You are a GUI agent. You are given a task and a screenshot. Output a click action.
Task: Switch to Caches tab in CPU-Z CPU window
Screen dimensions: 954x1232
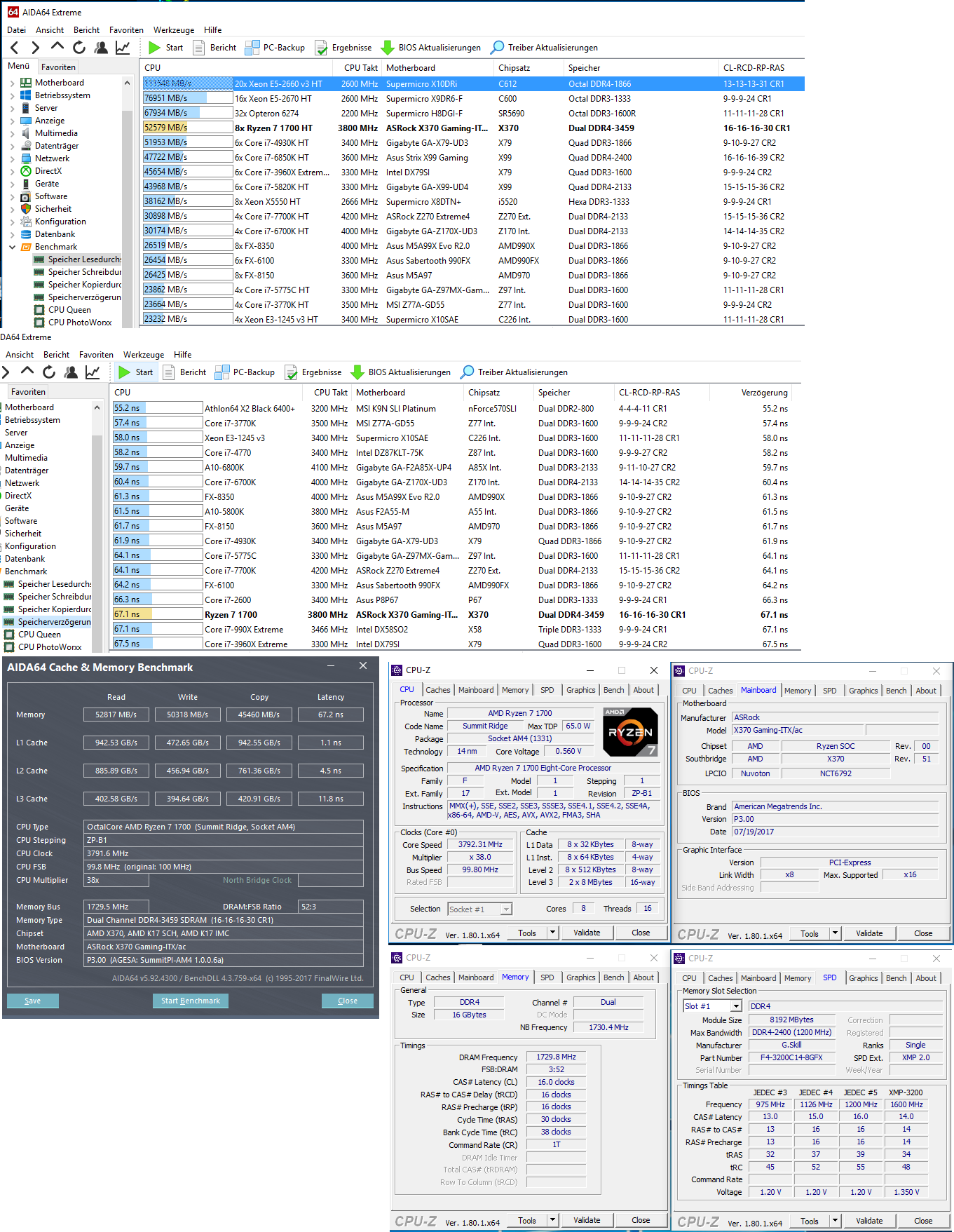pyautogui.click(x=438, y=690)
